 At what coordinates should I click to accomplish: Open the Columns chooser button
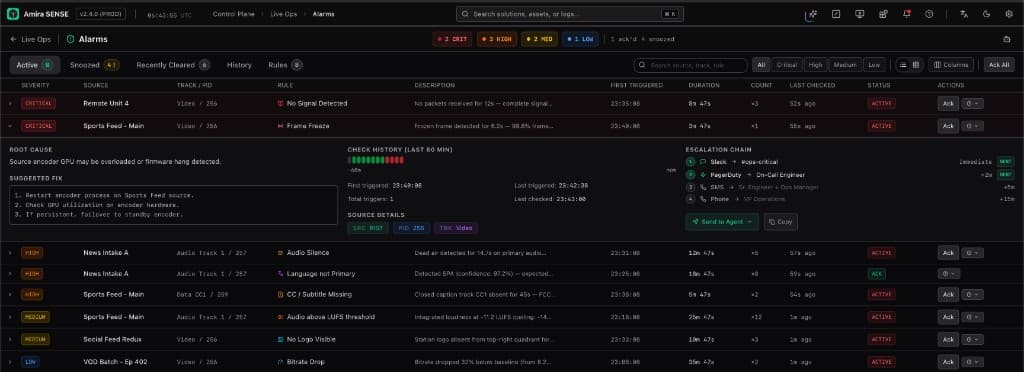951,65
